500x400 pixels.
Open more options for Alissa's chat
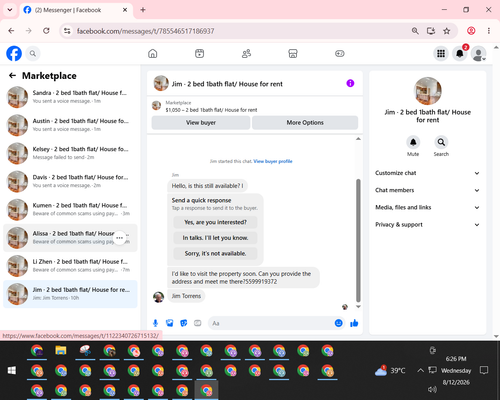point(120,238)
